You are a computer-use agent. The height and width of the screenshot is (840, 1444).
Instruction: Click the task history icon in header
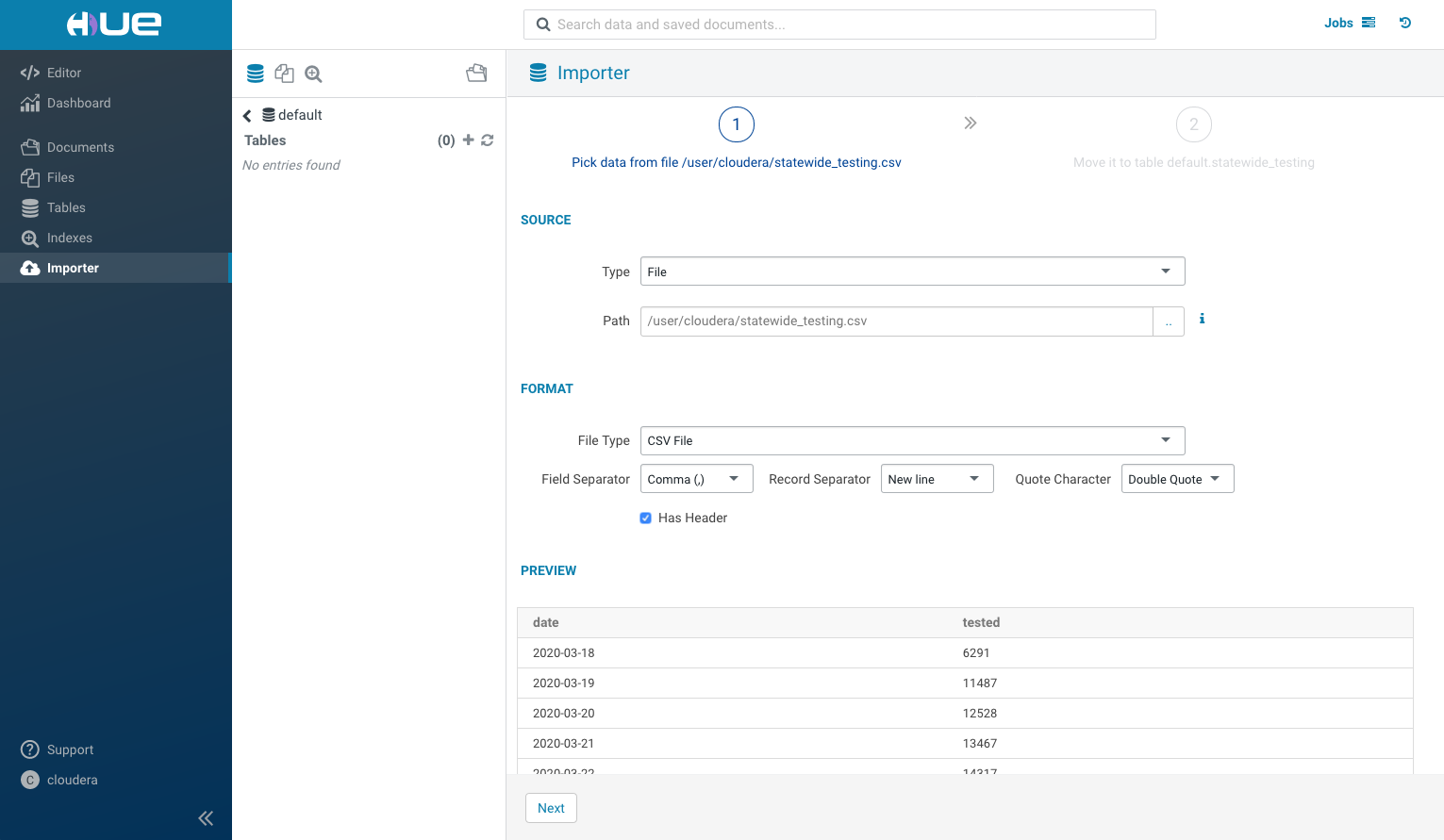(x=1404, y=24)
